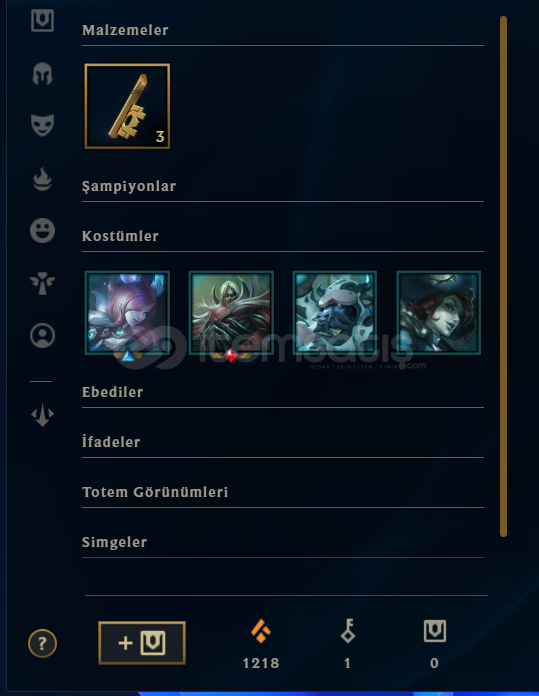
Task: Click the orange essence 1218 currency icon
Action: (x=261, y=631)
